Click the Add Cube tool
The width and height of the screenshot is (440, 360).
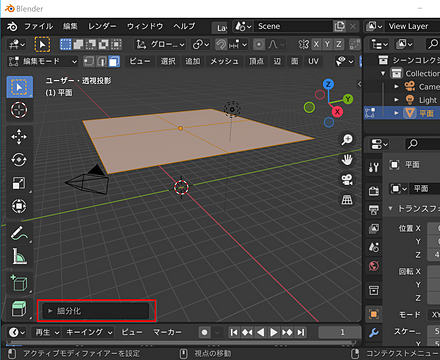(x=19, y=283)
